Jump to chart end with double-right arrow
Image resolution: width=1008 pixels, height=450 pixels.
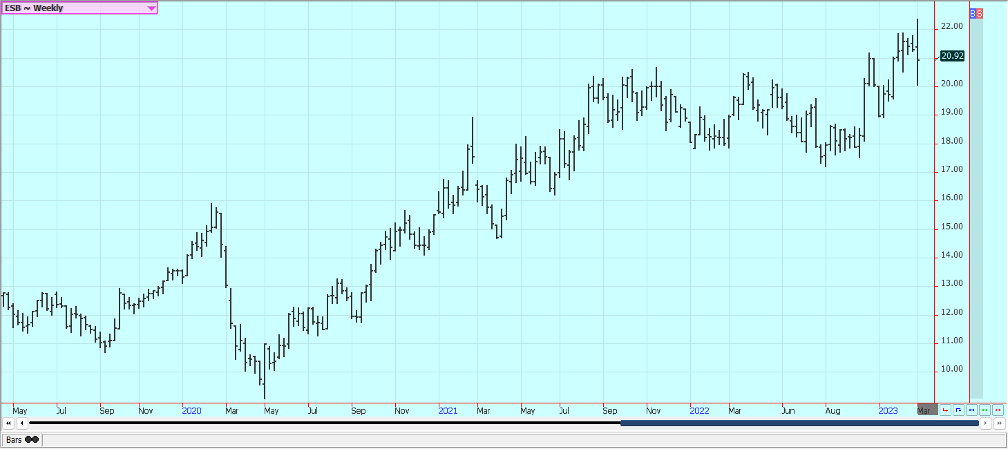[998, 423]
